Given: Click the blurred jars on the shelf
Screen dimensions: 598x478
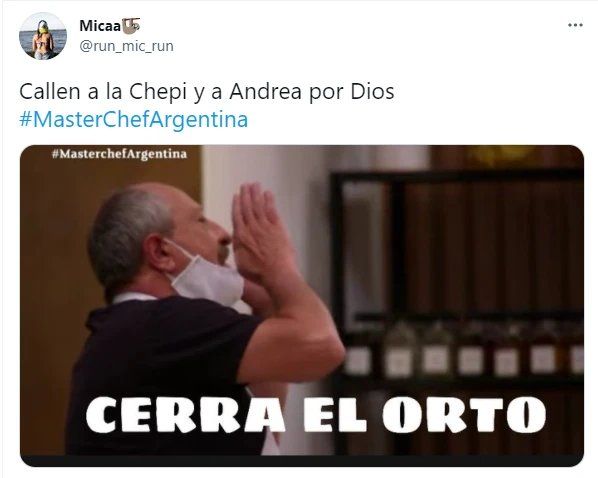Looking at the screenshot, I should (x=463, y=349).
